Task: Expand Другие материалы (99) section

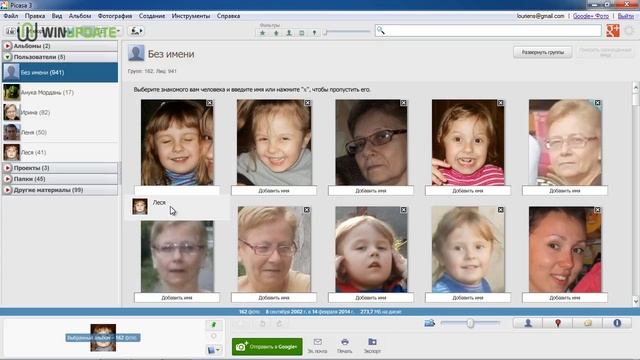Action: point(7,190)
